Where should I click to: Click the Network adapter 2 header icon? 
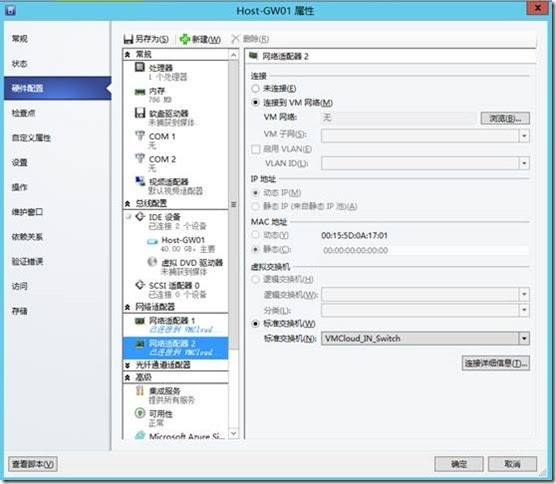(253, 56)
